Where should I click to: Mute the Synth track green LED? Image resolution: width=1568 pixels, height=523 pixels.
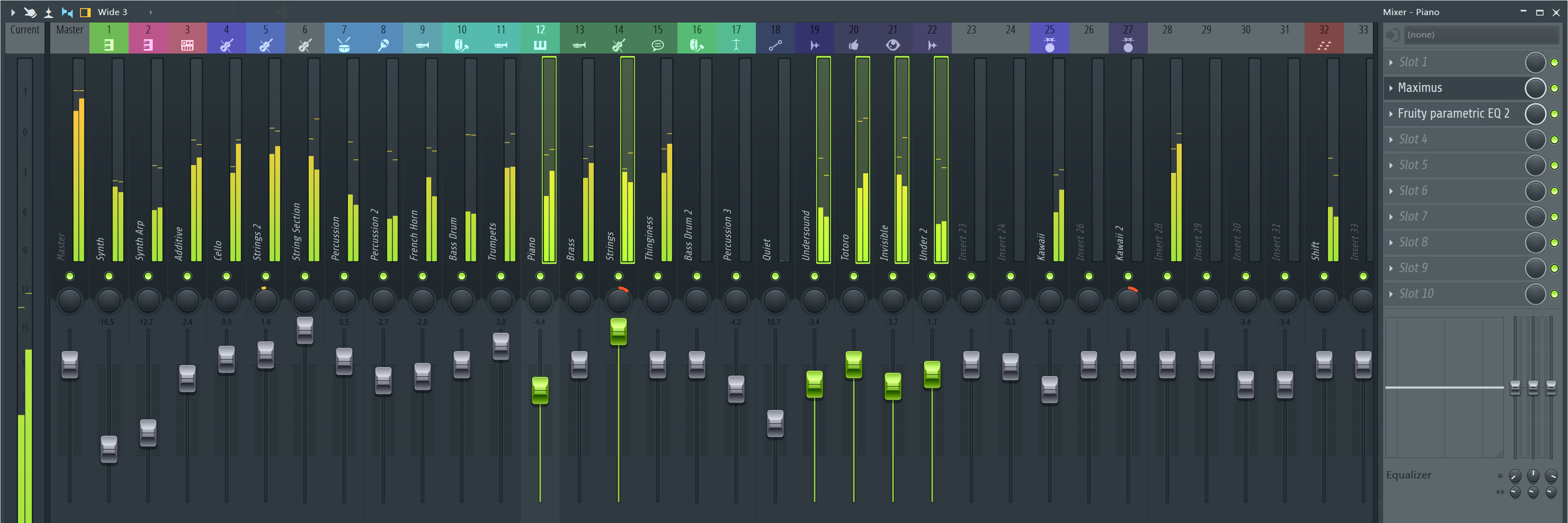[109, 277]
